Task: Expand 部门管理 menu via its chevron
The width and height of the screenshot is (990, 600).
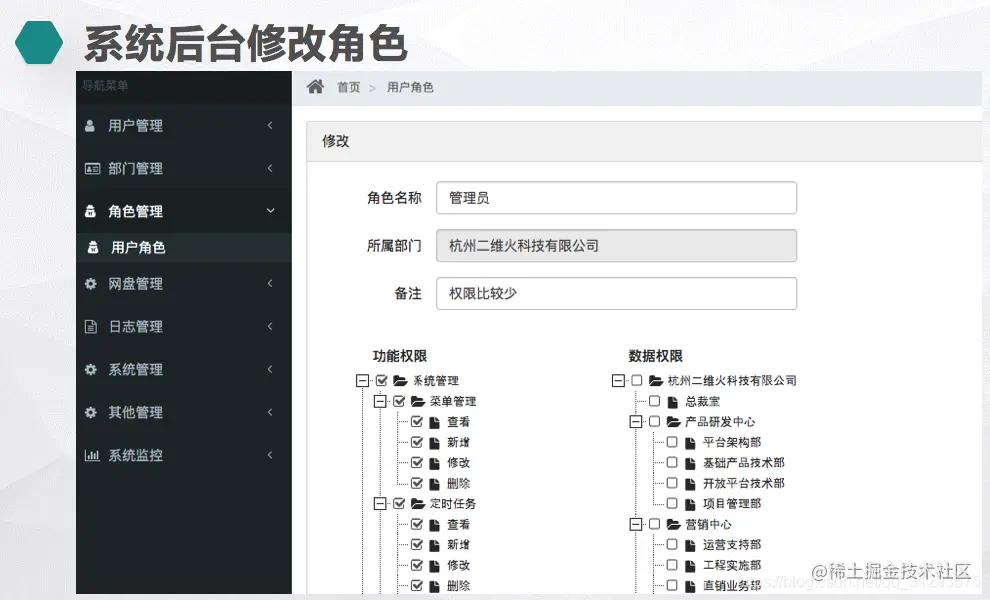Action: point(270,168)
